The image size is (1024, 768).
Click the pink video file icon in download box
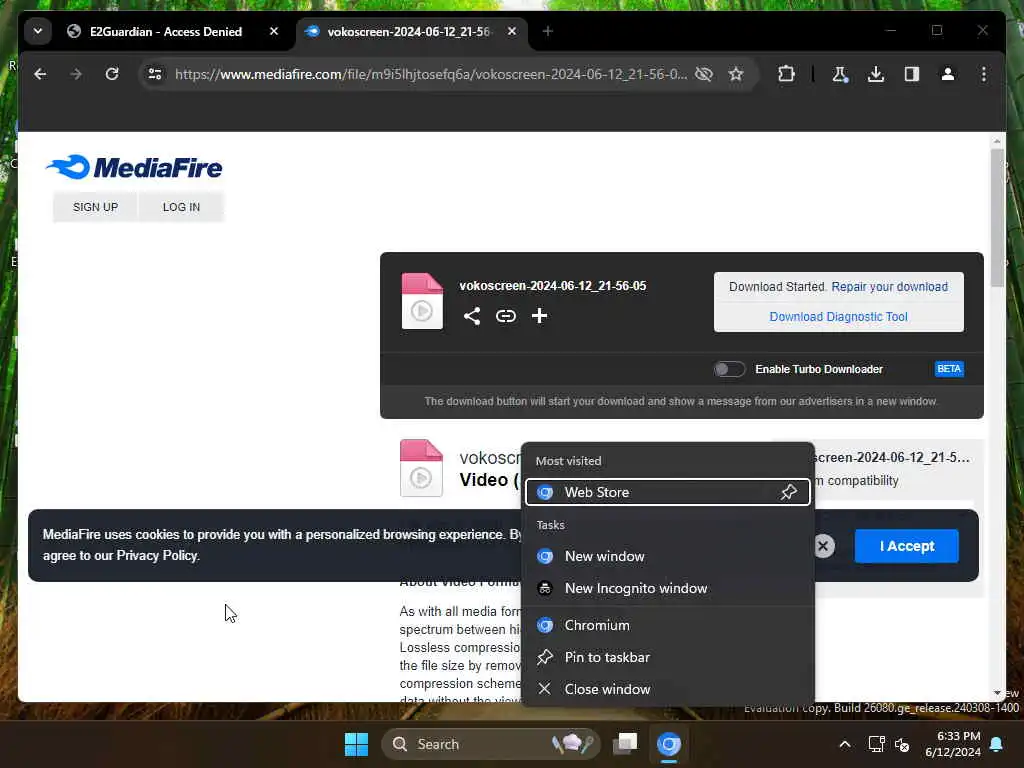click(422, 301)
